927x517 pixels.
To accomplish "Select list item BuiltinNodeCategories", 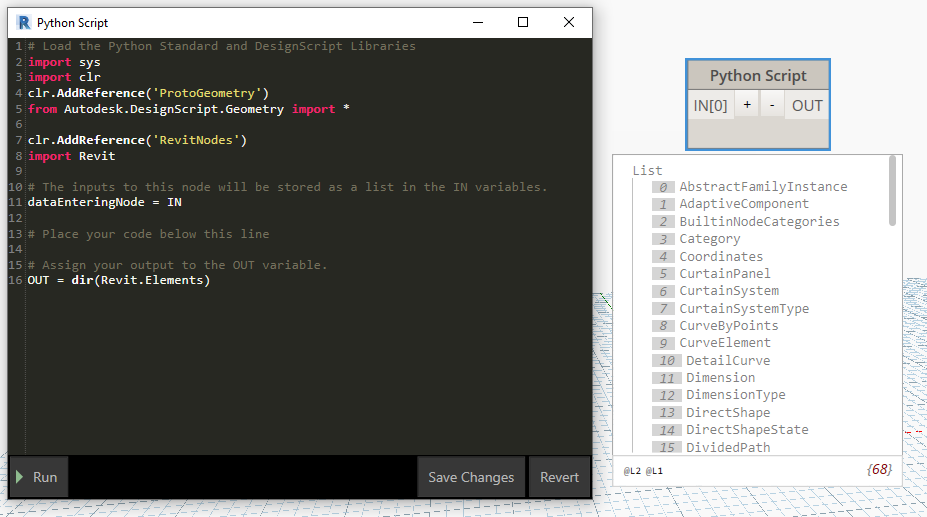I will click(x=759, y=222).
